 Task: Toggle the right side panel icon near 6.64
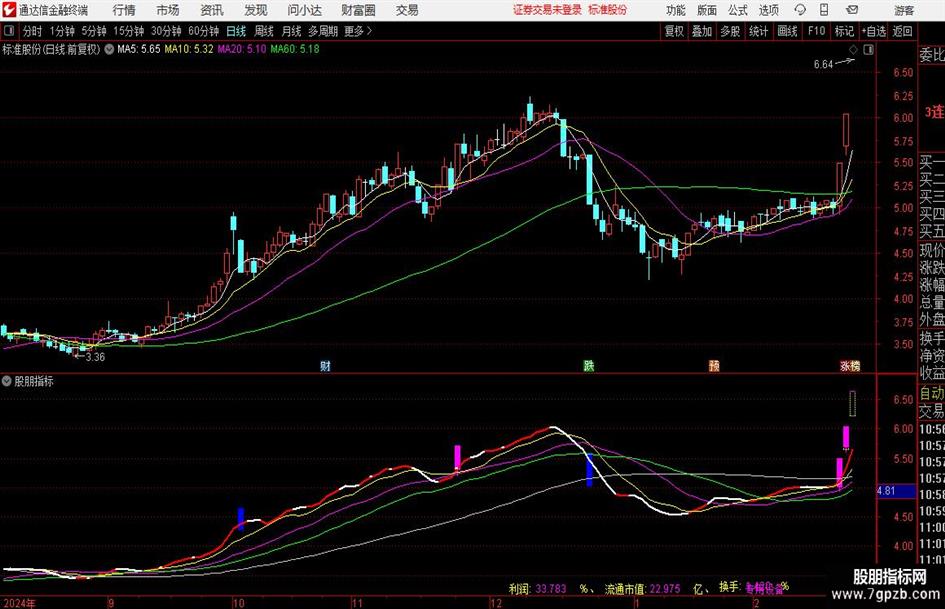(x=868, y=49)
